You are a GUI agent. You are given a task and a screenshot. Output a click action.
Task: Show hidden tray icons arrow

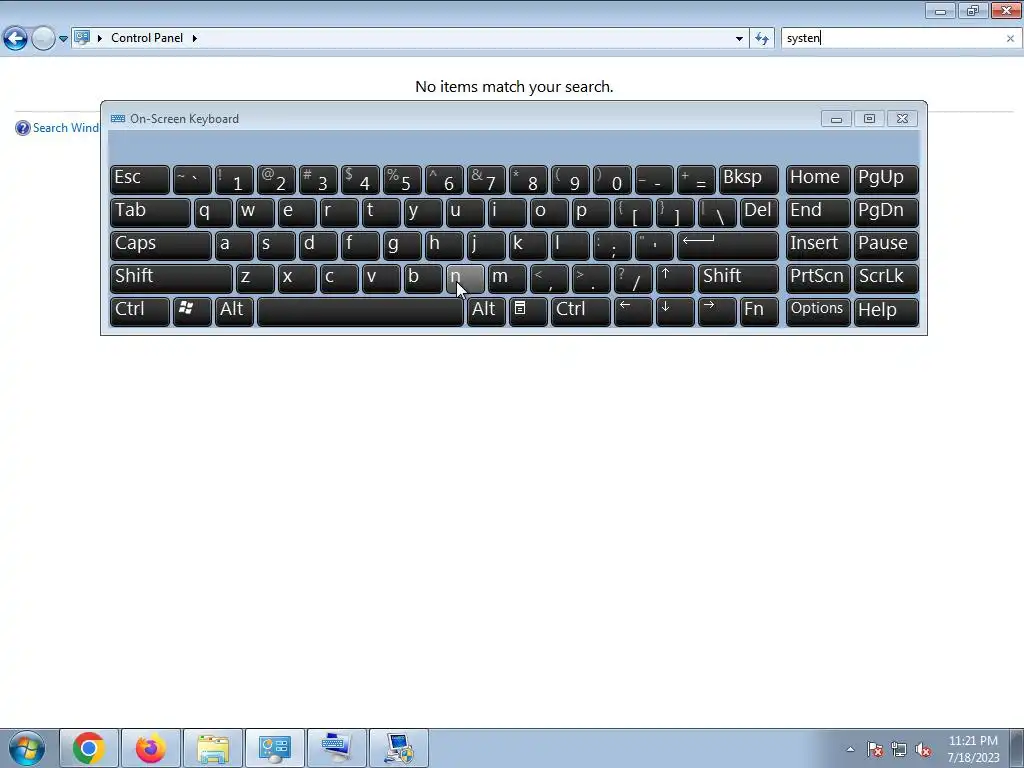click(x=850, y=749)
